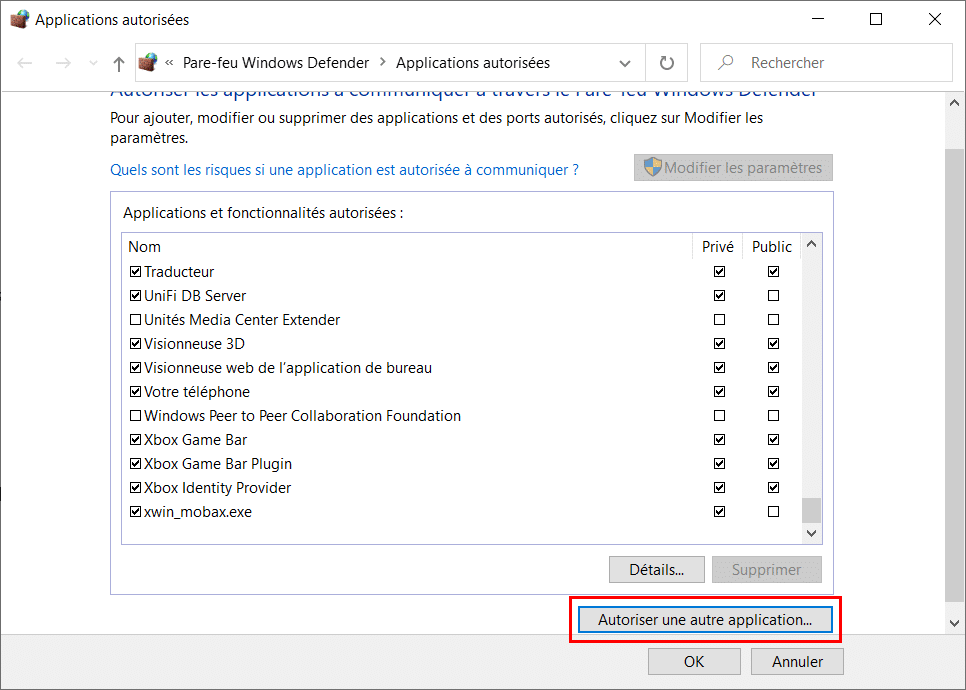Select the Xbox Identity Provider row text
The width and height of the screenshot is (966, 690).
coord(217,488)
